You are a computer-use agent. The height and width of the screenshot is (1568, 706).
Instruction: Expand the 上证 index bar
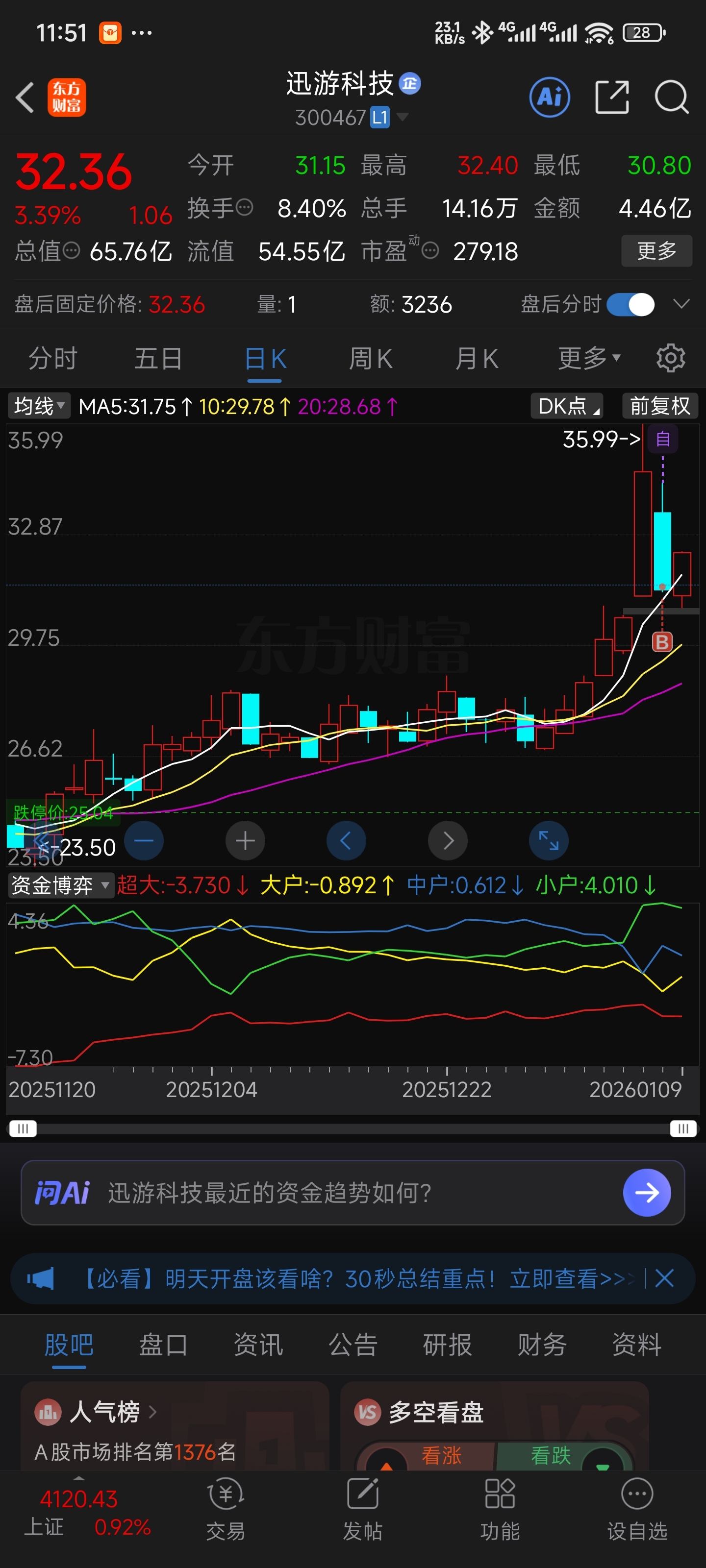pyautogui.click(x=78, y=1478)
